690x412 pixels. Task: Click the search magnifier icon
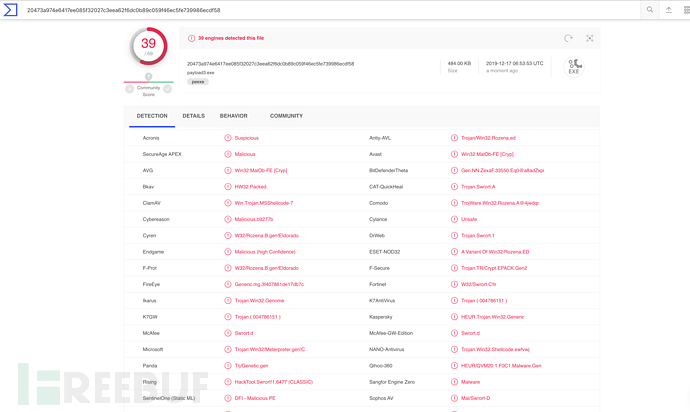tap(650, 10)
